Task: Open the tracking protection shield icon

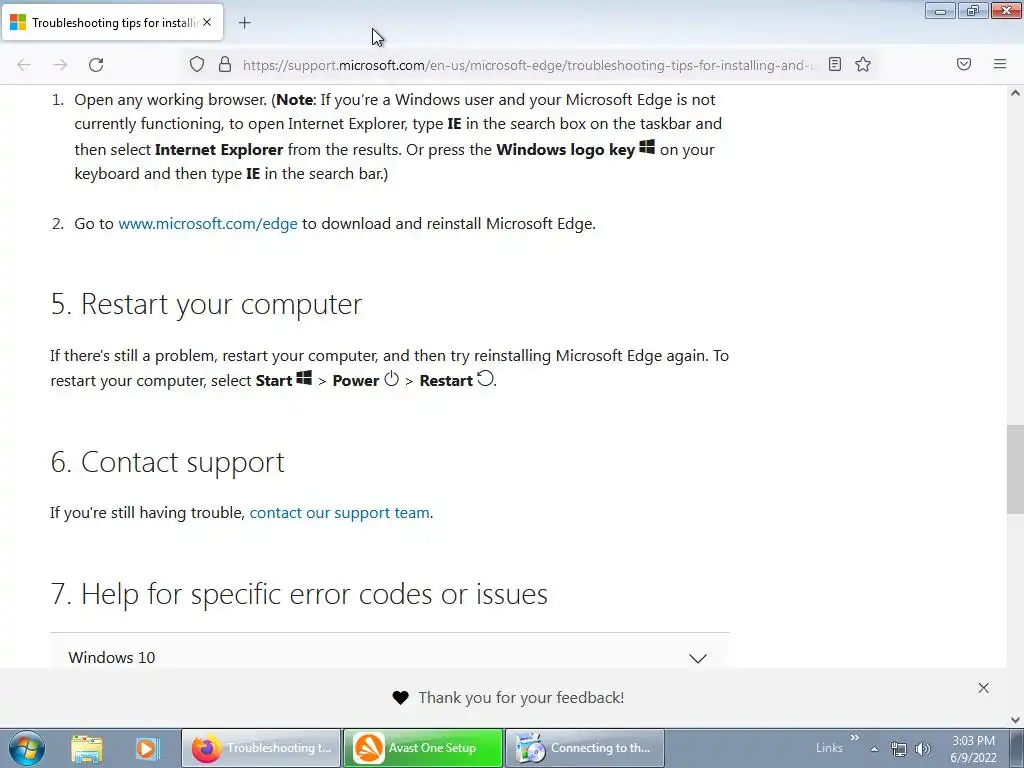Action: [x=197, y=64]
